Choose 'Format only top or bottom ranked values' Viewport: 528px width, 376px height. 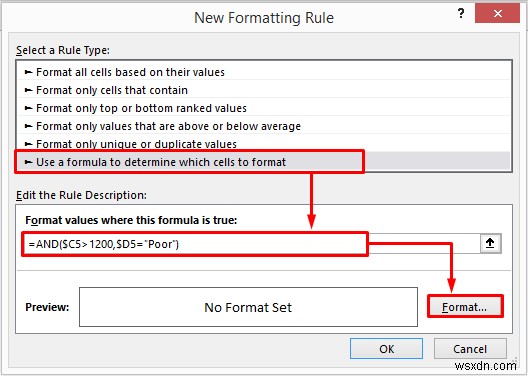[x=264, y=108]
